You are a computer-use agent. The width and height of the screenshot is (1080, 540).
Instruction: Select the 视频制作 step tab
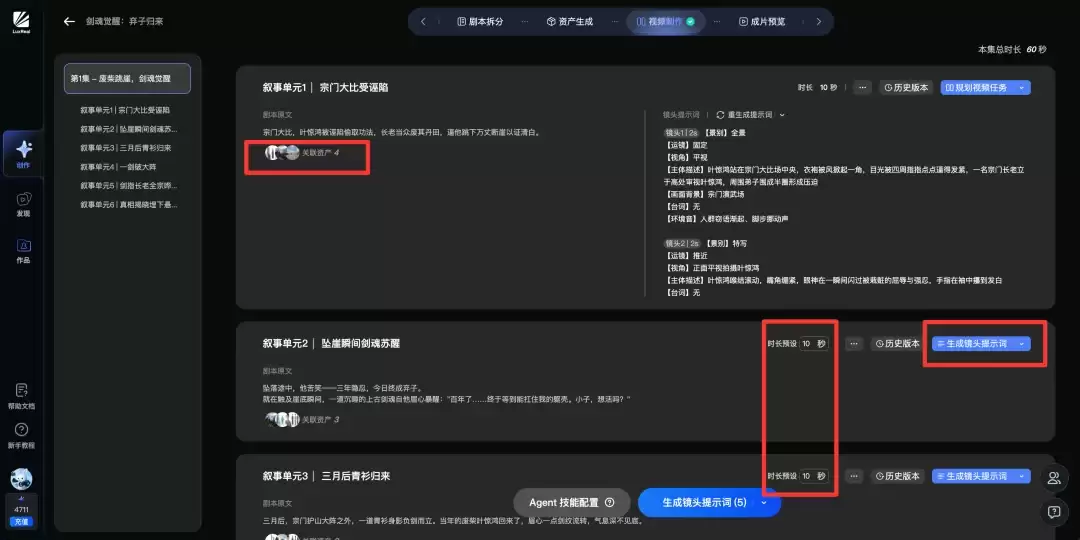pyautogui.click(x=666, y=21)
